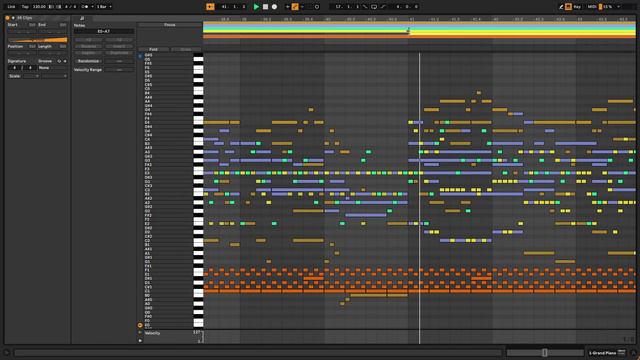Click the C3 piano key
Viewport: 640px width, 360px height.
tap(198, 190)
